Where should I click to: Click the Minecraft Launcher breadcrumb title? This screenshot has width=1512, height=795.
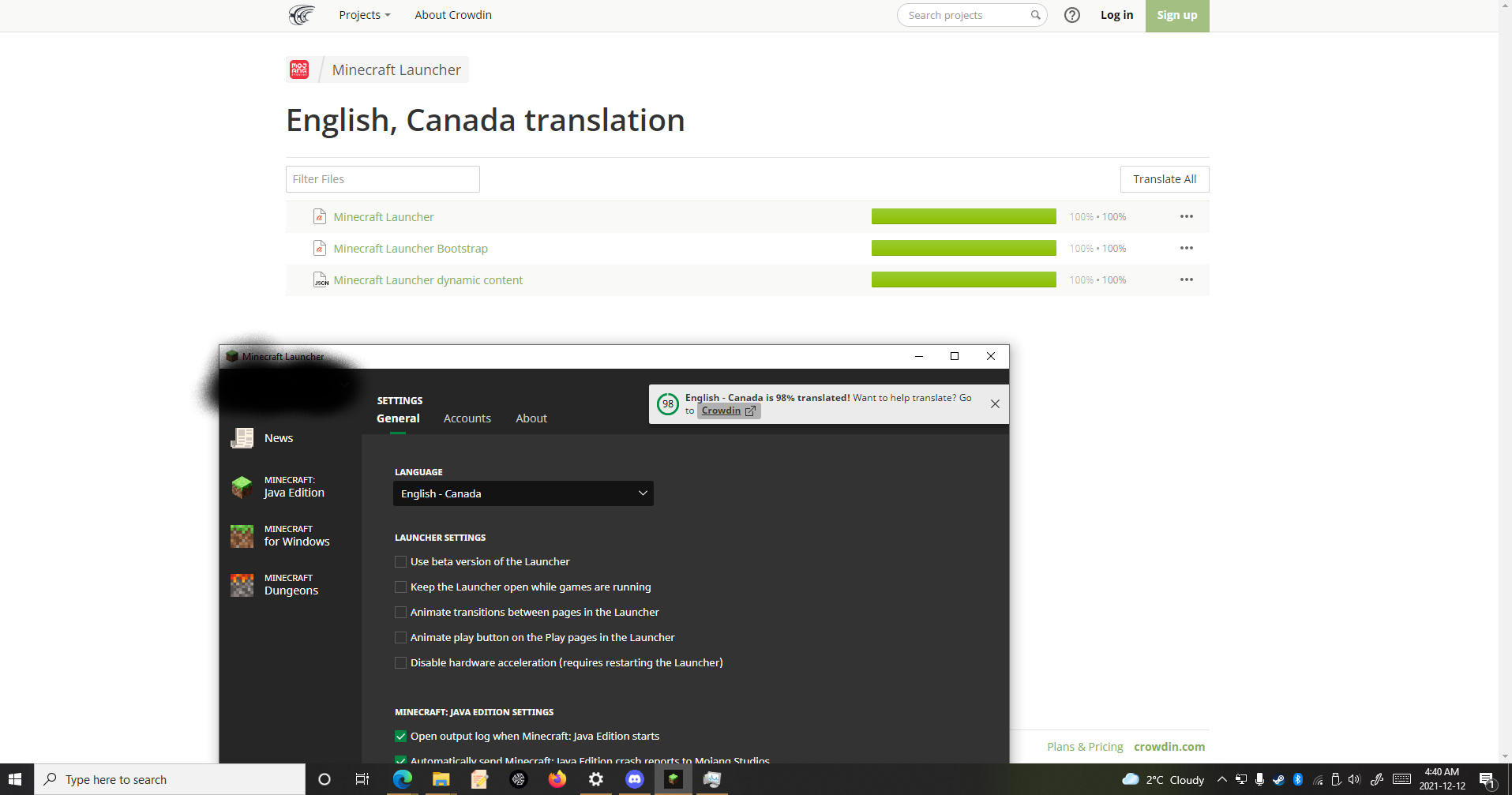coord(396,69)
